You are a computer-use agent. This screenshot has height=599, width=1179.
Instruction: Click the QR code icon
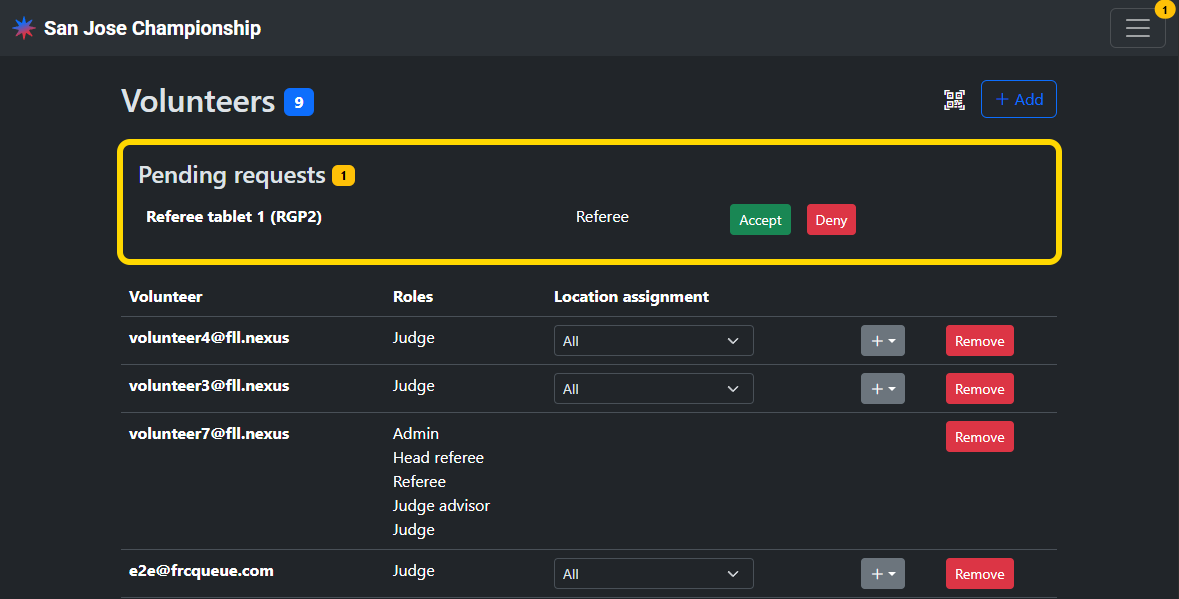(x=954, y=99)
